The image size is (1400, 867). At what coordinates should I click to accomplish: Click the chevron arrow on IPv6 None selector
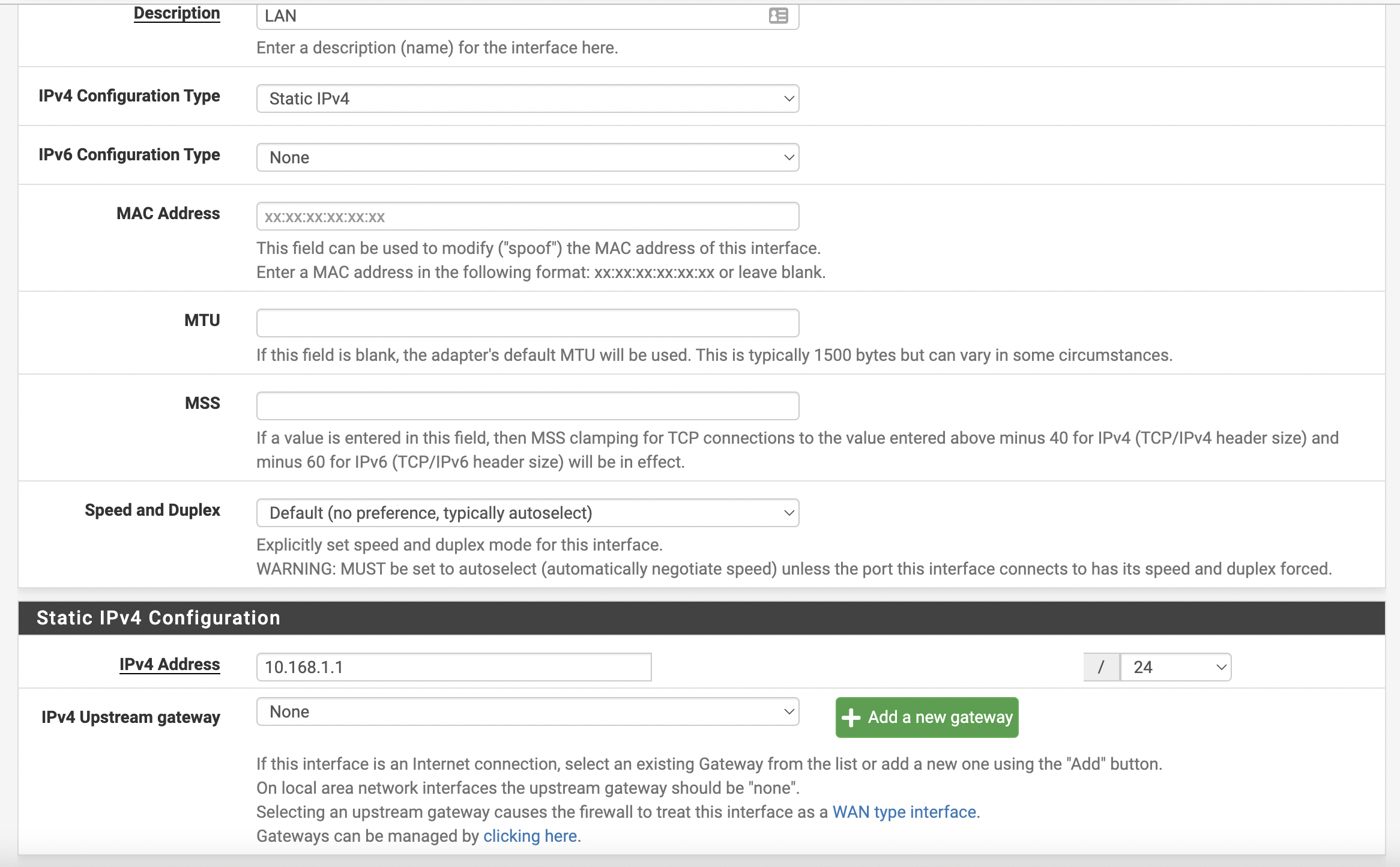point(789,157)
